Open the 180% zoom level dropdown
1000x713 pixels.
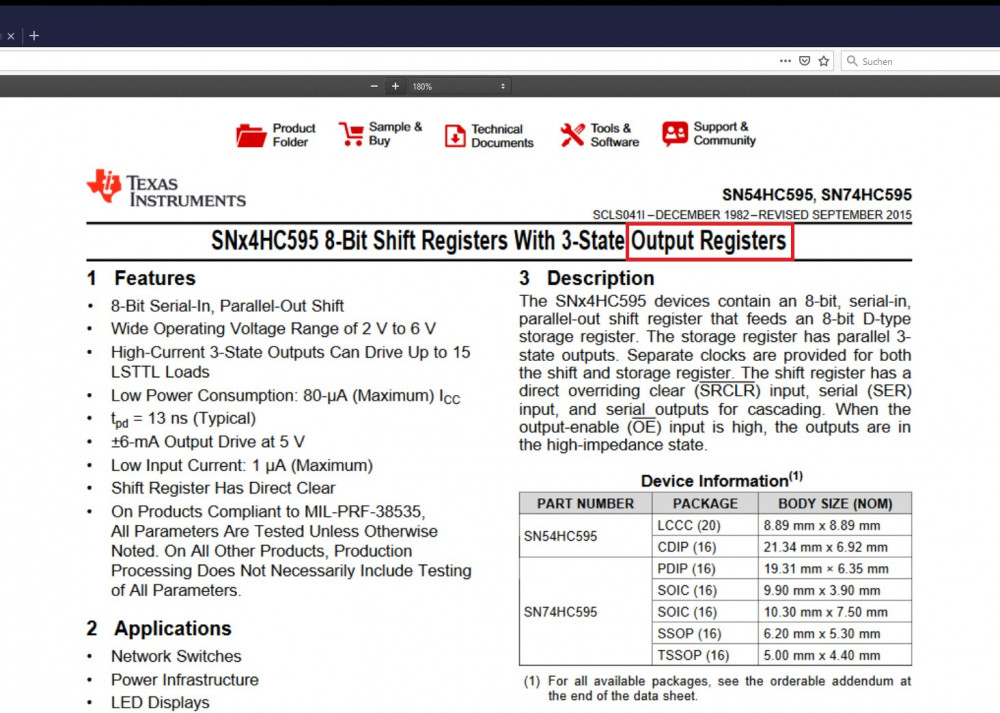tap(459, 86)
